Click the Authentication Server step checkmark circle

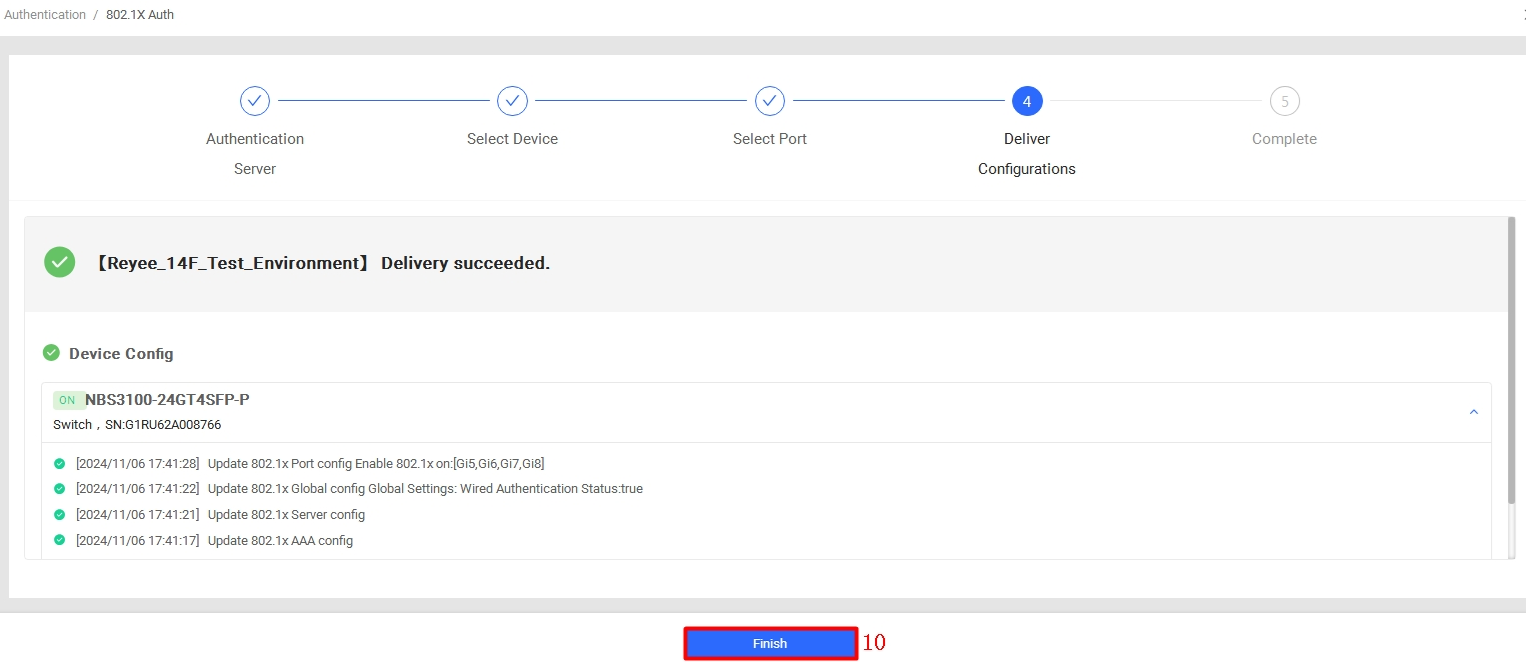coord(255,101)
